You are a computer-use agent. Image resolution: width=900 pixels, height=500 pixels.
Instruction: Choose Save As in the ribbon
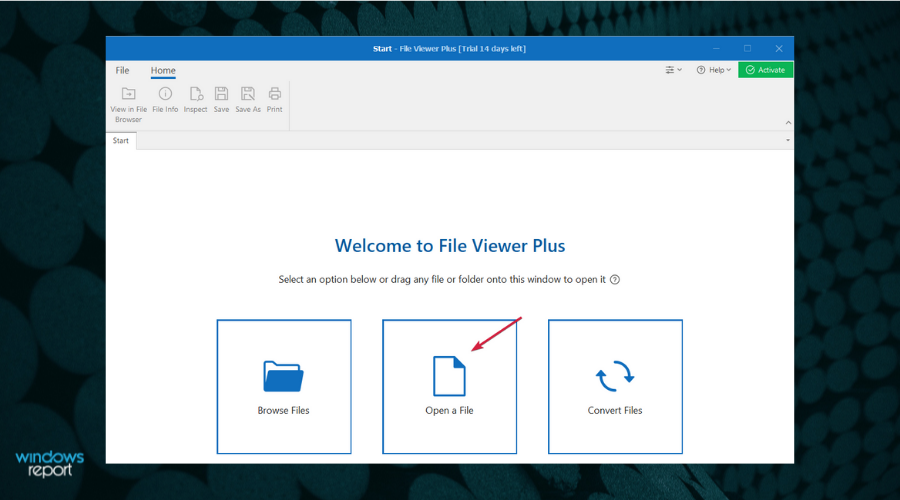248,99
